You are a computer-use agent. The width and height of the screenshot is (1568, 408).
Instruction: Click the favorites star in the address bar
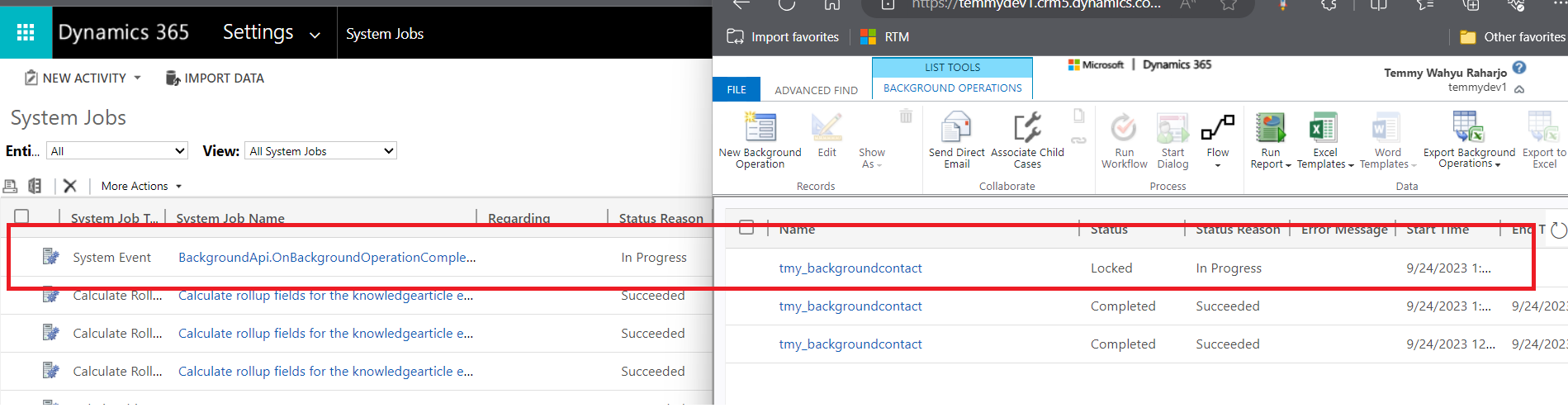1229,4
